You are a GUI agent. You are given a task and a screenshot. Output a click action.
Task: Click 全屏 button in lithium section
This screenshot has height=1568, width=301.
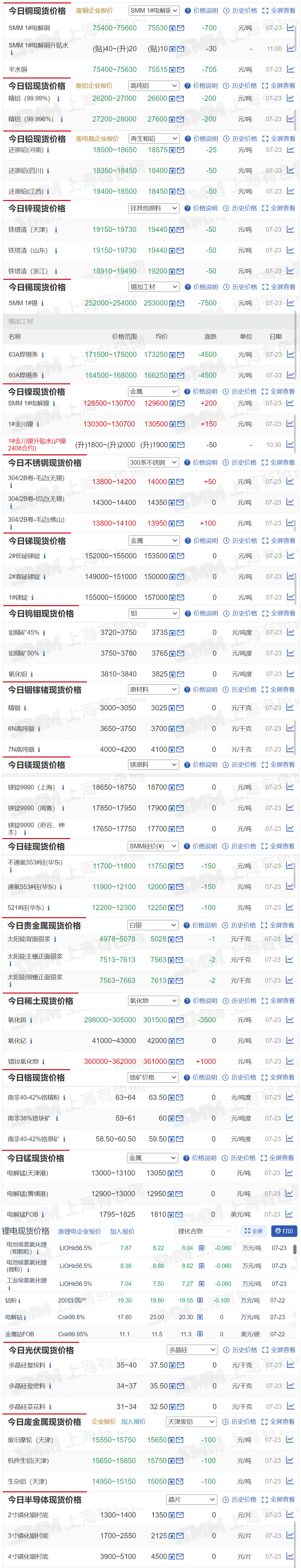pos(254,1231)
